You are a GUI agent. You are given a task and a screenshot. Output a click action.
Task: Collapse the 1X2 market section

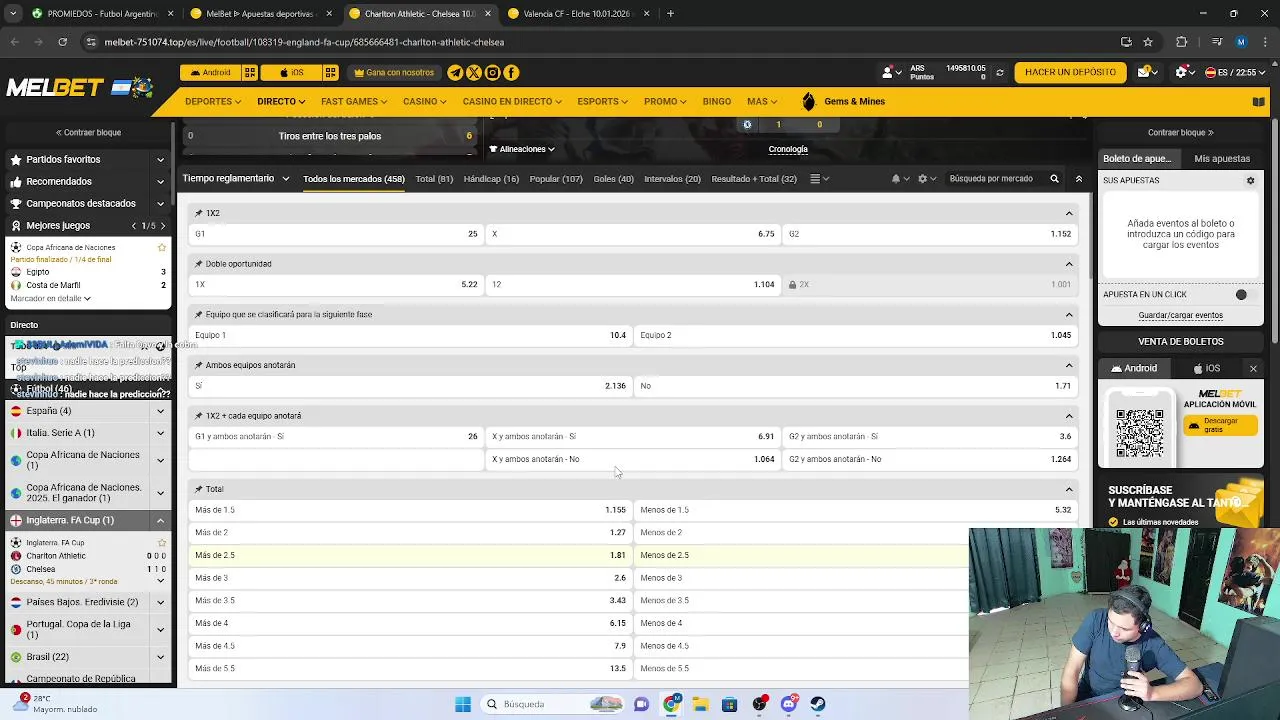(1069, 213)
